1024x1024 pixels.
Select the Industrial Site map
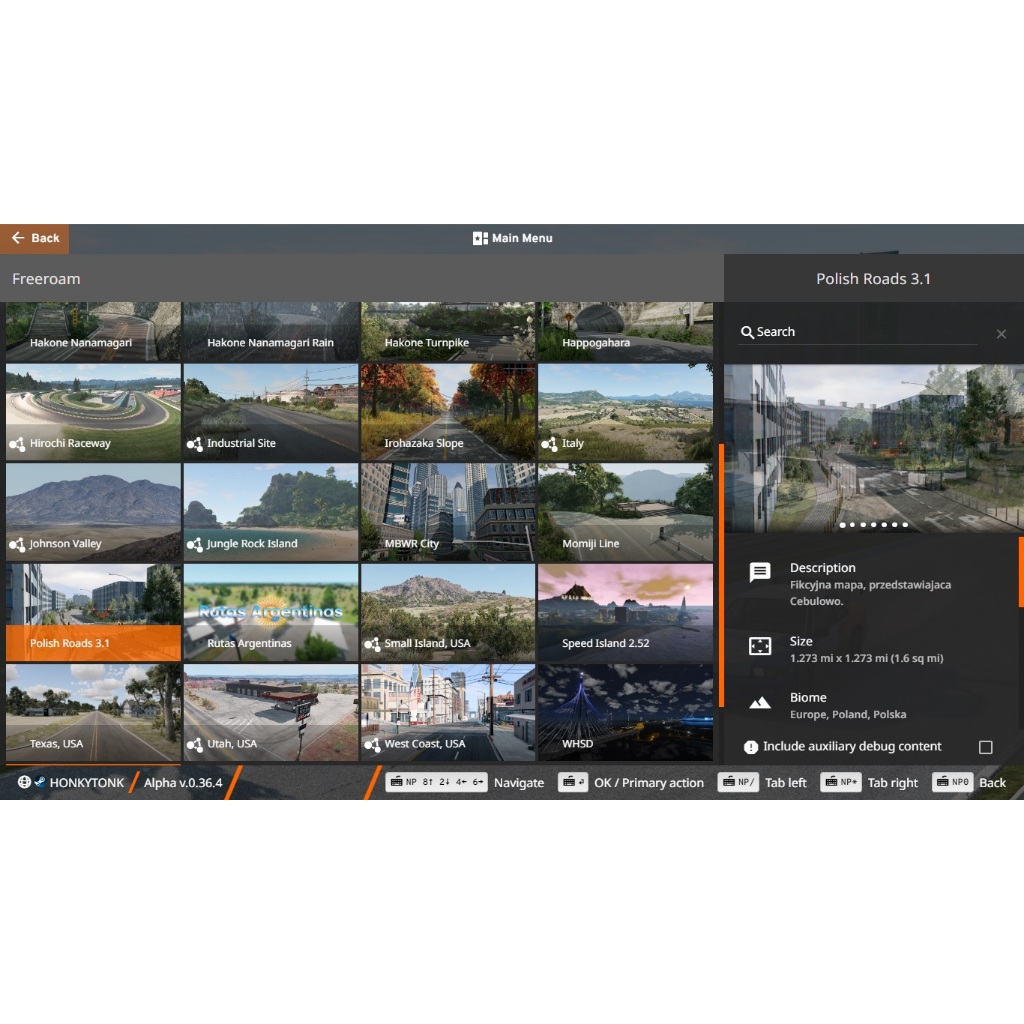coord(271,413)
